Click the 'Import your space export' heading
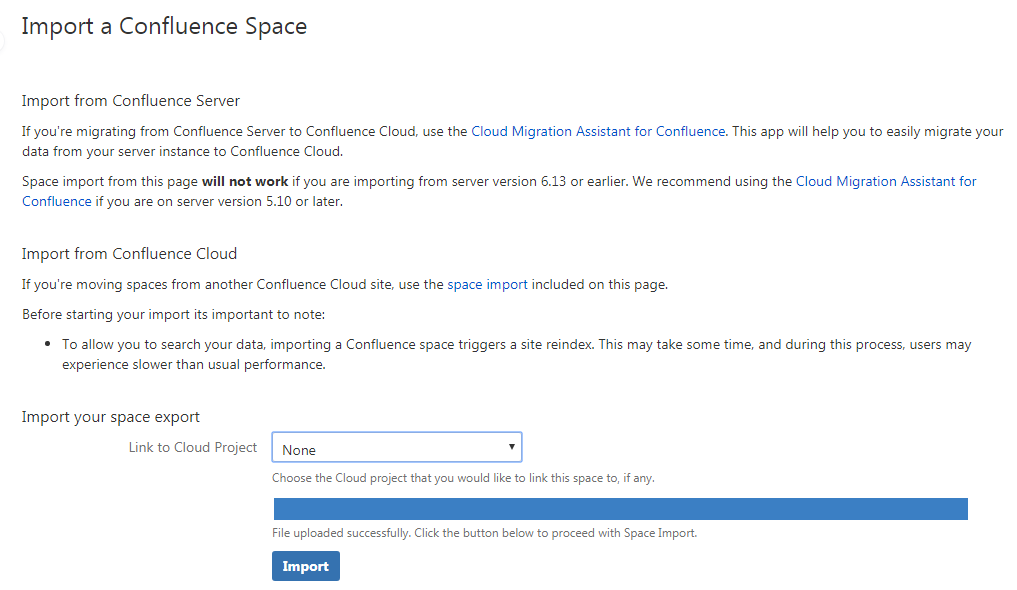 coord(111,417)
